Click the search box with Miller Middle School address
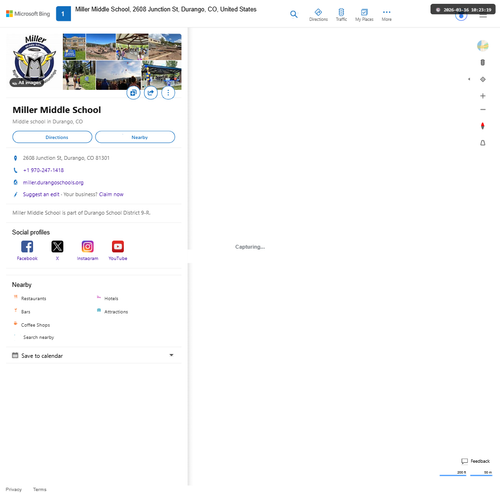Viewport: 500px width, 493px height. coord(166,9)
